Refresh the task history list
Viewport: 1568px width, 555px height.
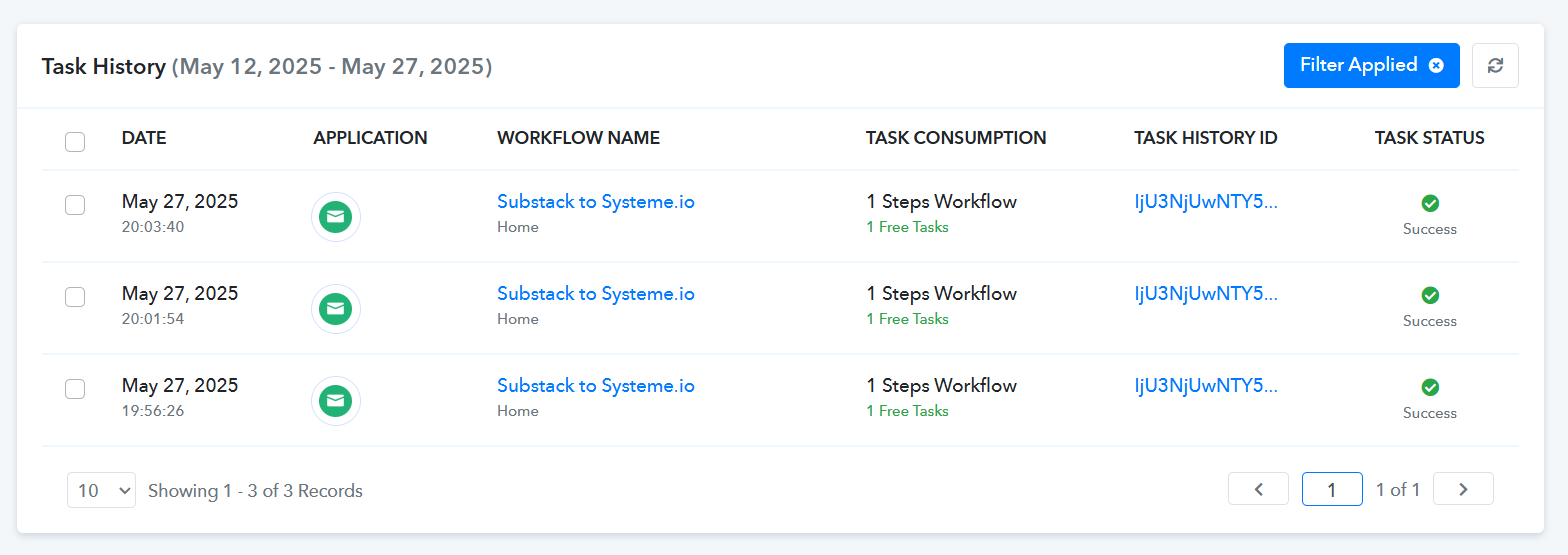click(x=1495, y=65)
